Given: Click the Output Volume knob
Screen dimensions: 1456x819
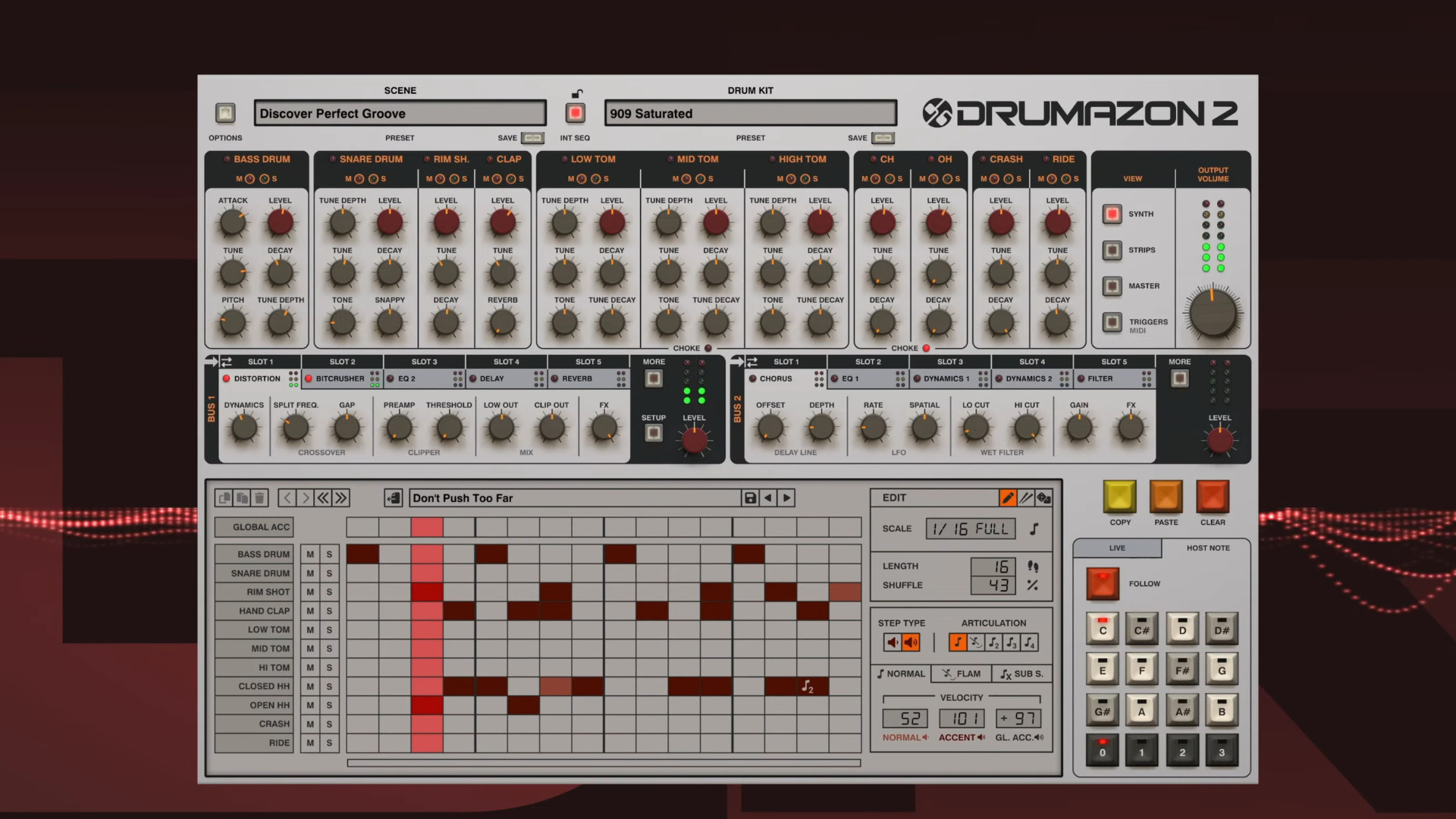Looking at the screenshot, I should tap(1212, 313).
